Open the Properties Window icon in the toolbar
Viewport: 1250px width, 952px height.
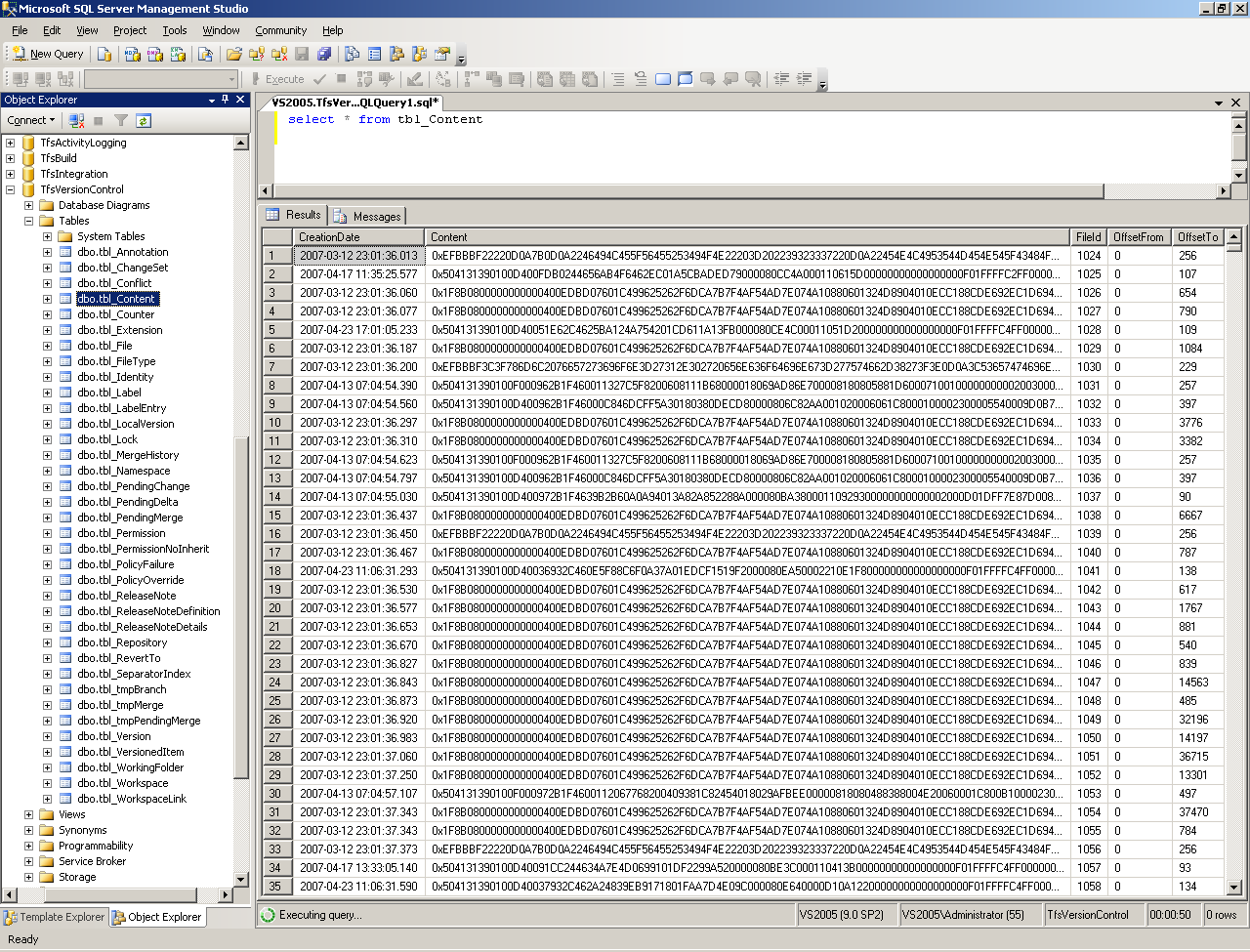[442, 54]
